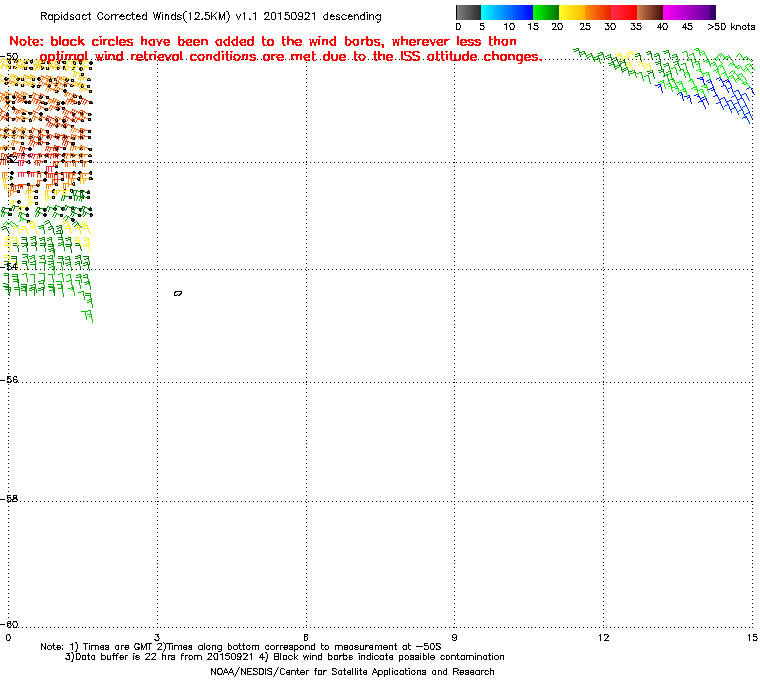Click the '10' label under the color scale
The width and height of the screenshot is (760, 688).
point(509,27)
